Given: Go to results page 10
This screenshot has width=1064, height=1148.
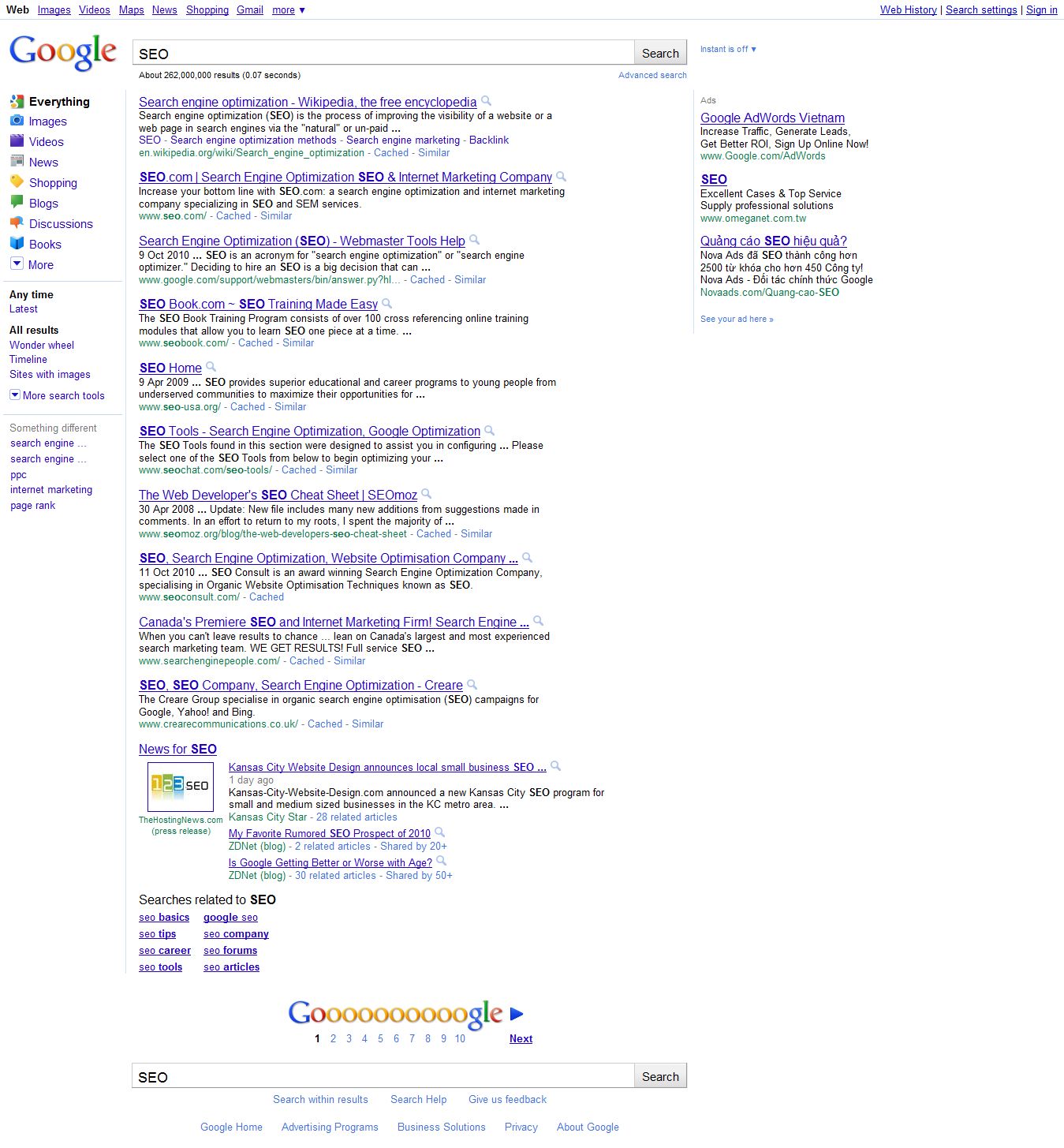Looking at the screenshot, I should point(460,1038).
